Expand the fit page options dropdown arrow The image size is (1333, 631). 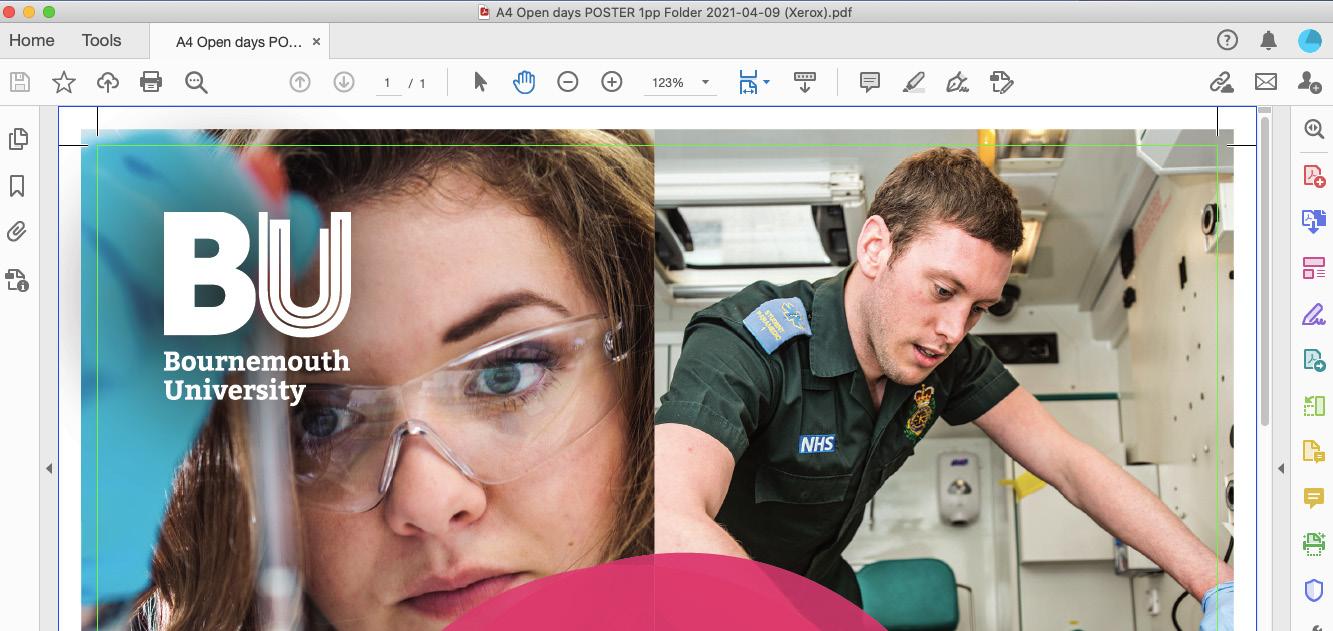[x=766, y=82]
